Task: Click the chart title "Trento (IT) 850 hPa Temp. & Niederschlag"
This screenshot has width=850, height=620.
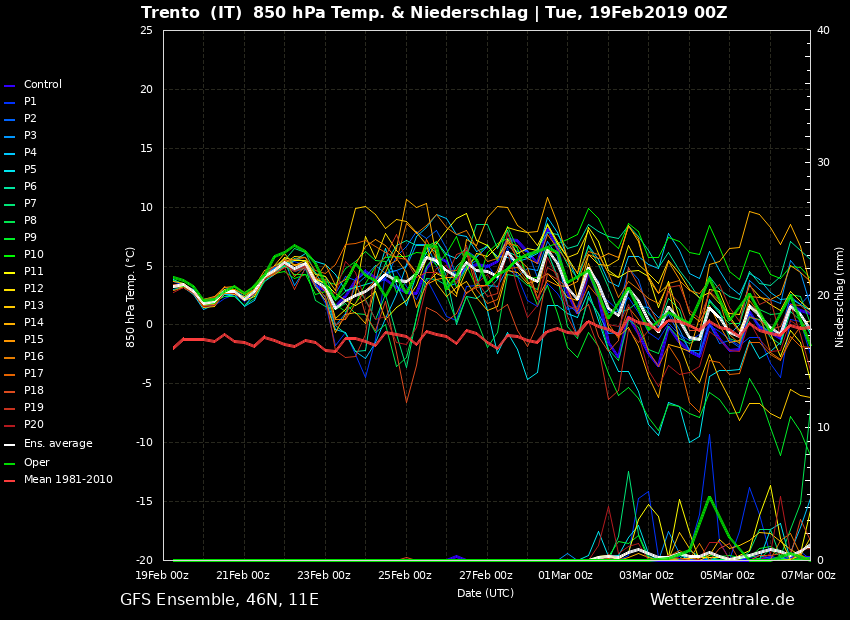Action: point(334,13)
